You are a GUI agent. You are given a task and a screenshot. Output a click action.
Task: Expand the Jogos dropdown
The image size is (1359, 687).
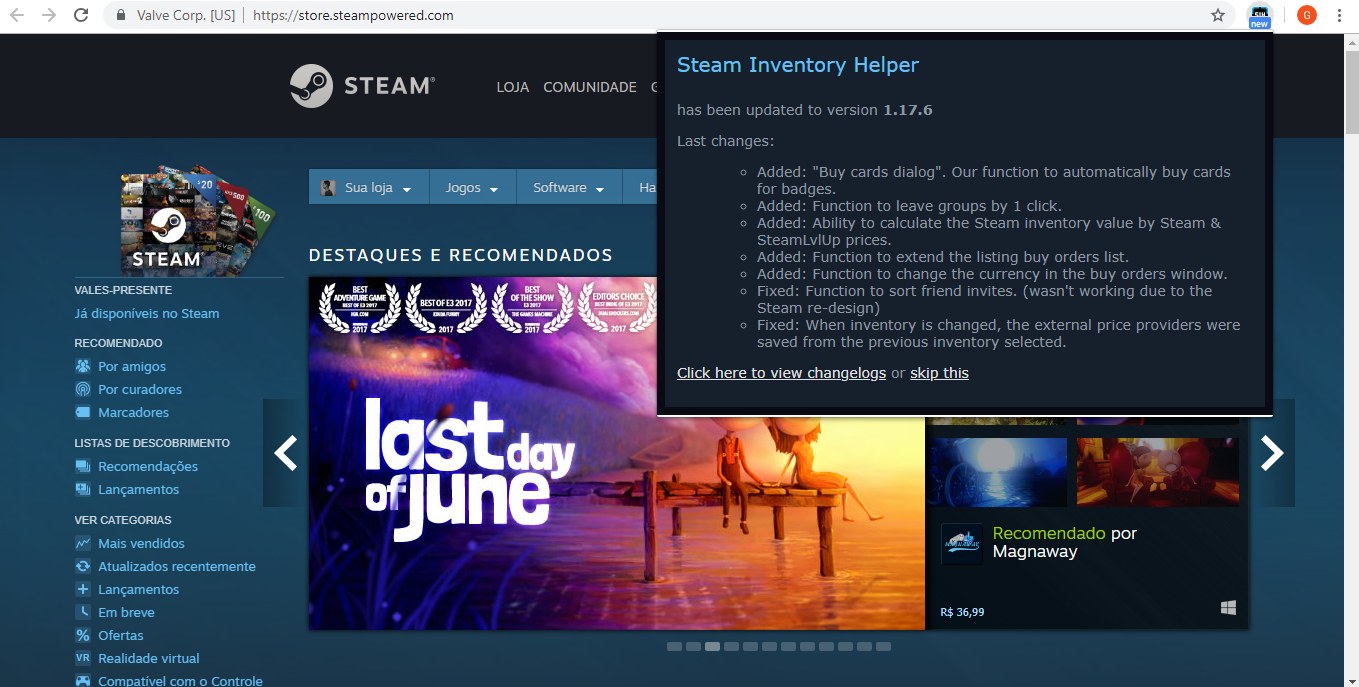tap(471, 187)
